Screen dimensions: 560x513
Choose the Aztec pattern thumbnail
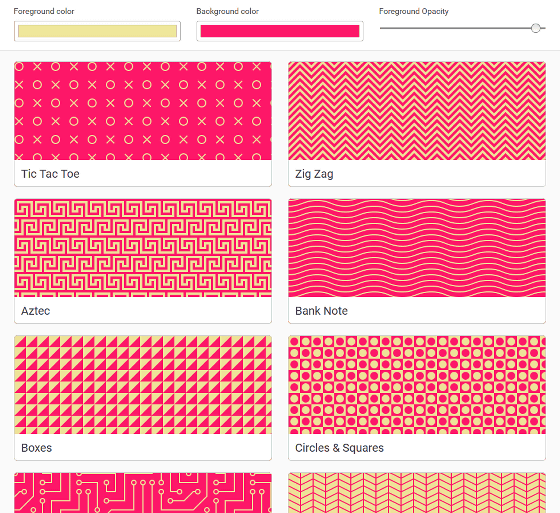pos(143,248)
